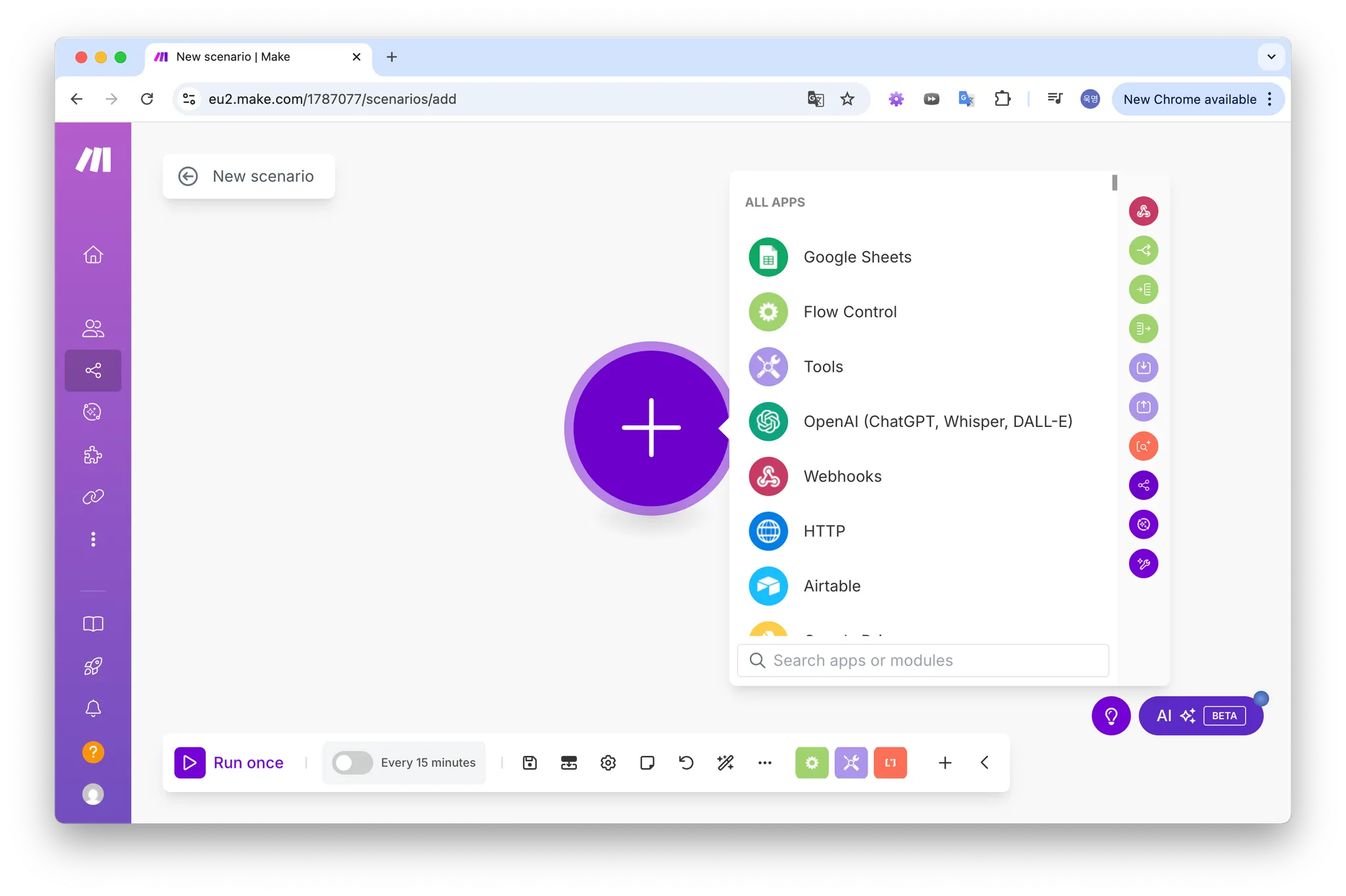This screenshot has height=896, width=1346.
Task: Open the What's new rocket icon
Action: pos(93,666)
